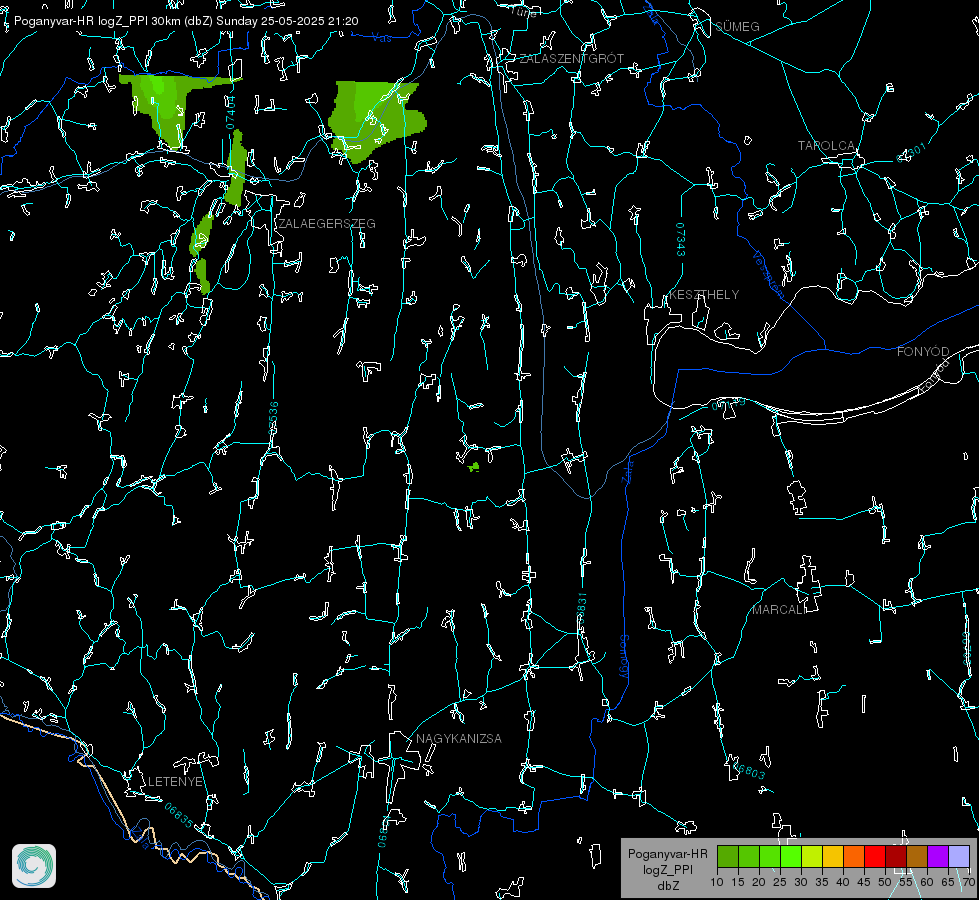The height and width of the screenshot is (900, 979).
Task: Click the Somogy county boundary label
Action: [623, 656]
